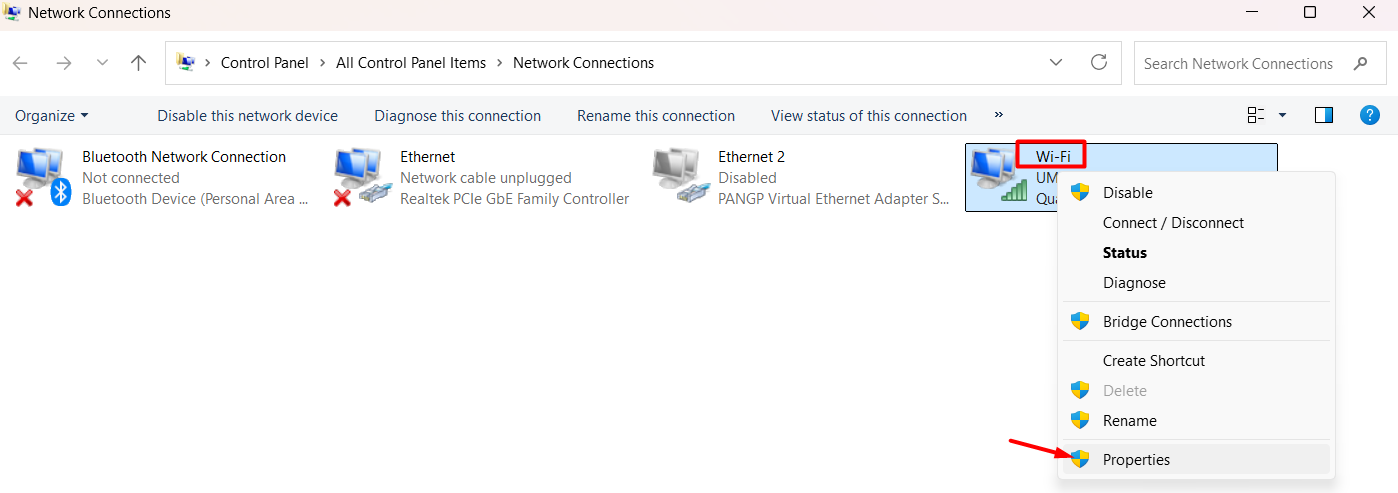Open the recent locations dropdown arrow
This screenshot has height=493, width=1398.
[102, 63]
